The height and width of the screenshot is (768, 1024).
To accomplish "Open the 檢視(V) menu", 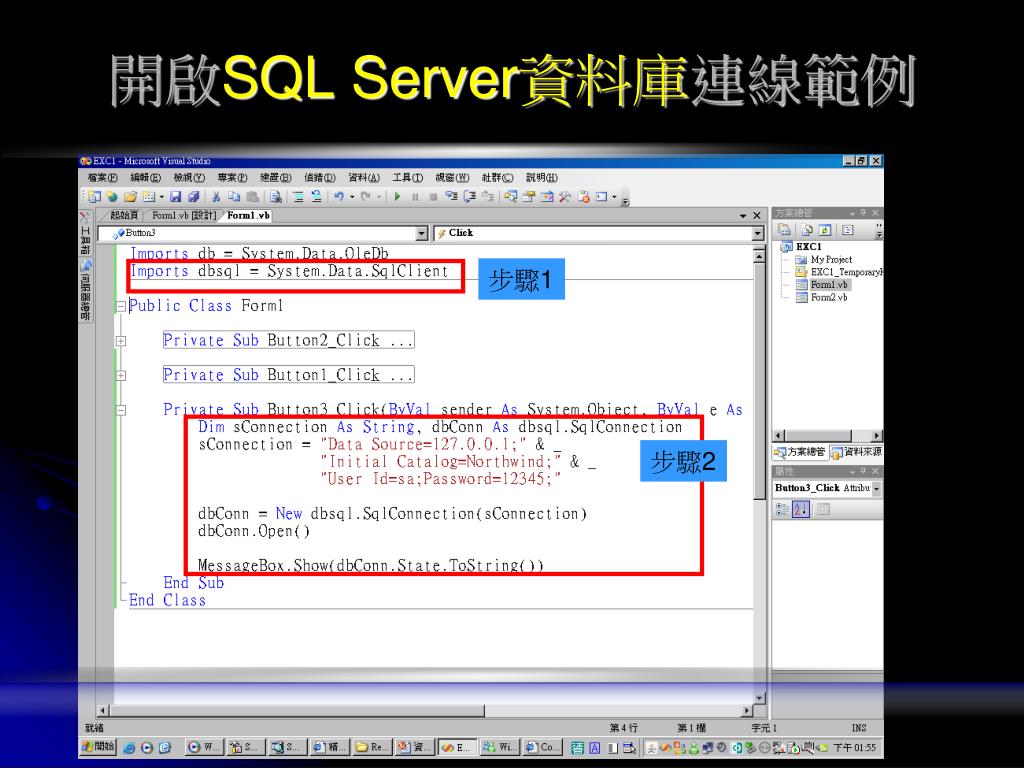I will [189, 178].
